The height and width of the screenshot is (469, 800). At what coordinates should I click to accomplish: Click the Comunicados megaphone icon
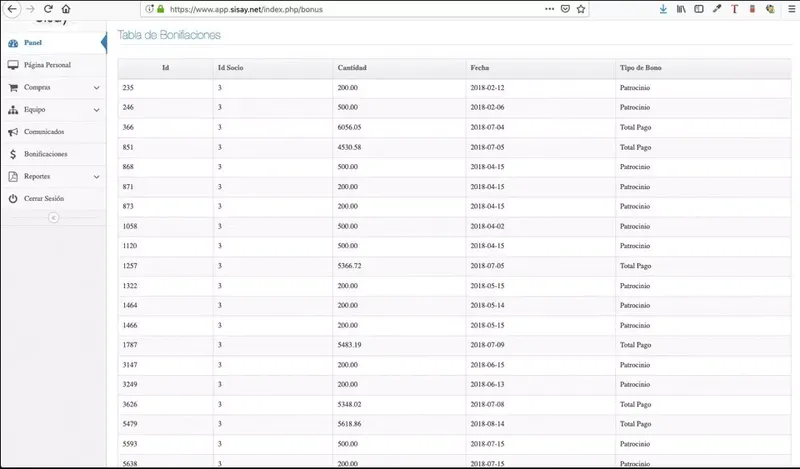(x=13, y=132)
